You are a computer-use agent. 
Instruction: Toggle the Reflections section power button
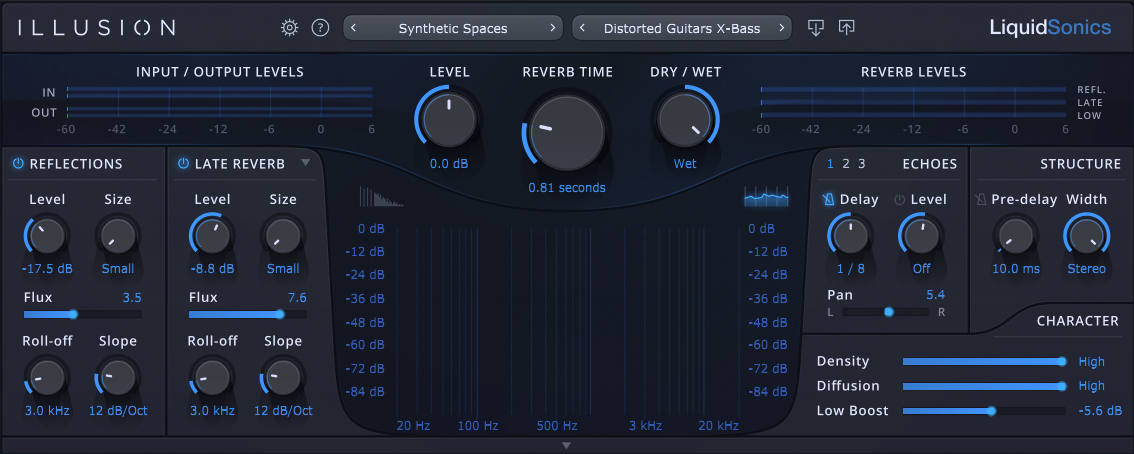pos(18,164)
